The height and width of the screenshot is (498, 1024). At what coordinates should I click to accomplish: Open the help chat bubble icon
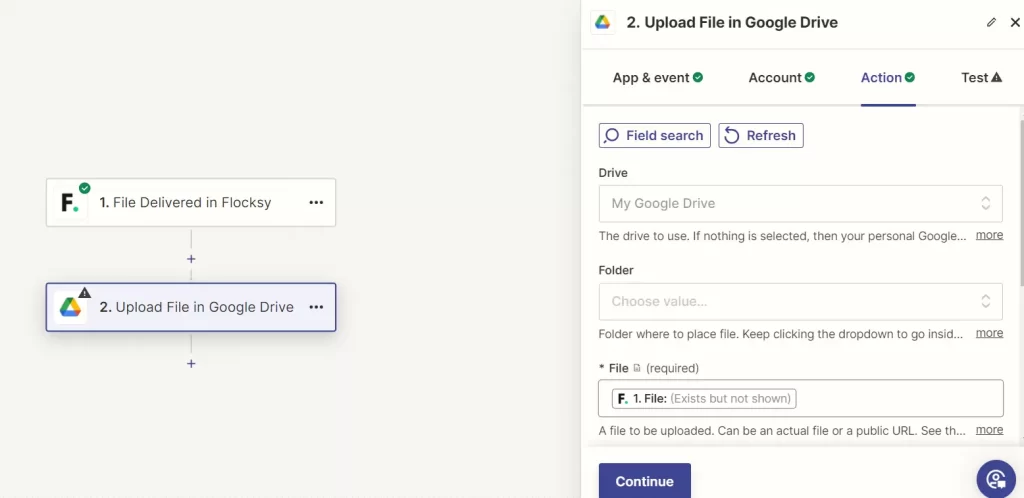pyautogui.click(x=995, y=478)
